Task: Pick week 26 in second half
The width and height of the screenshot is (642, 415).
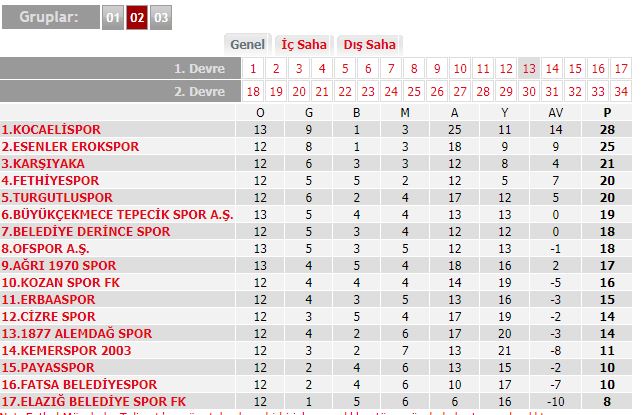Action: tap(437, 91)
